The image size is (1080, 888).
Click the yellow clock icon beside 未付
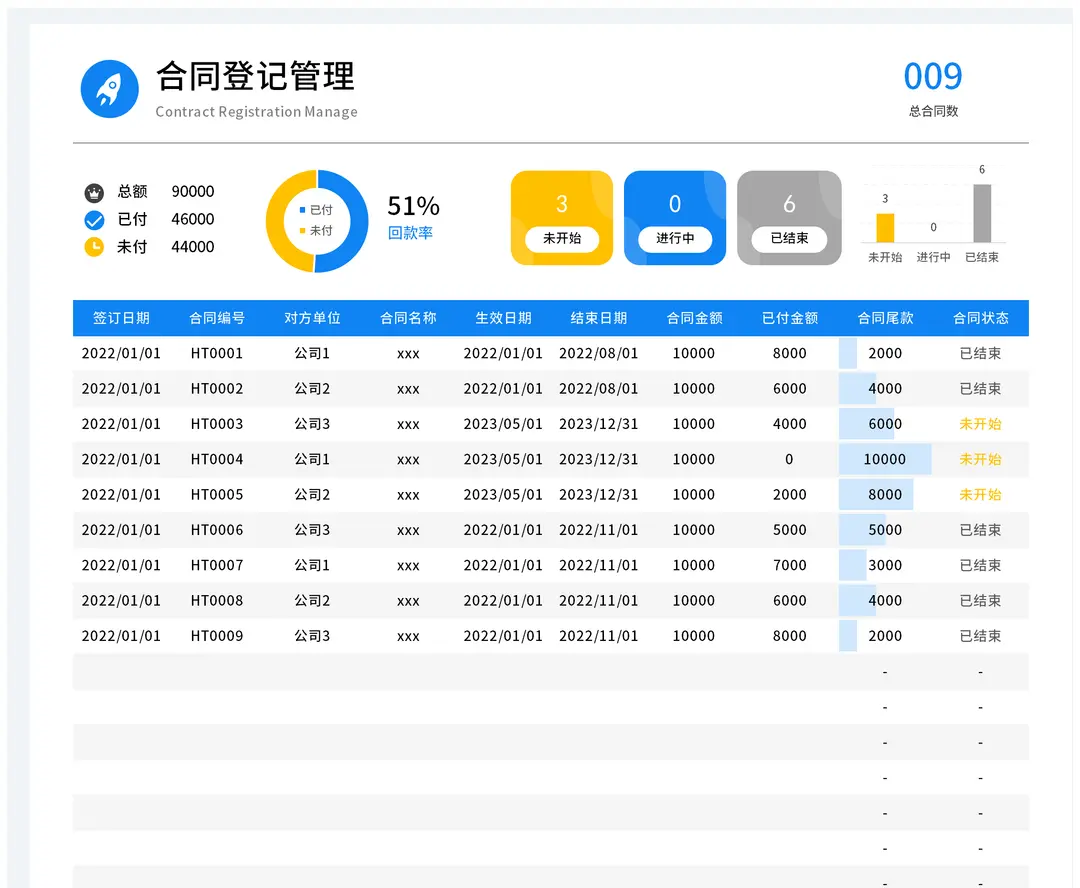tap(94, 247)
